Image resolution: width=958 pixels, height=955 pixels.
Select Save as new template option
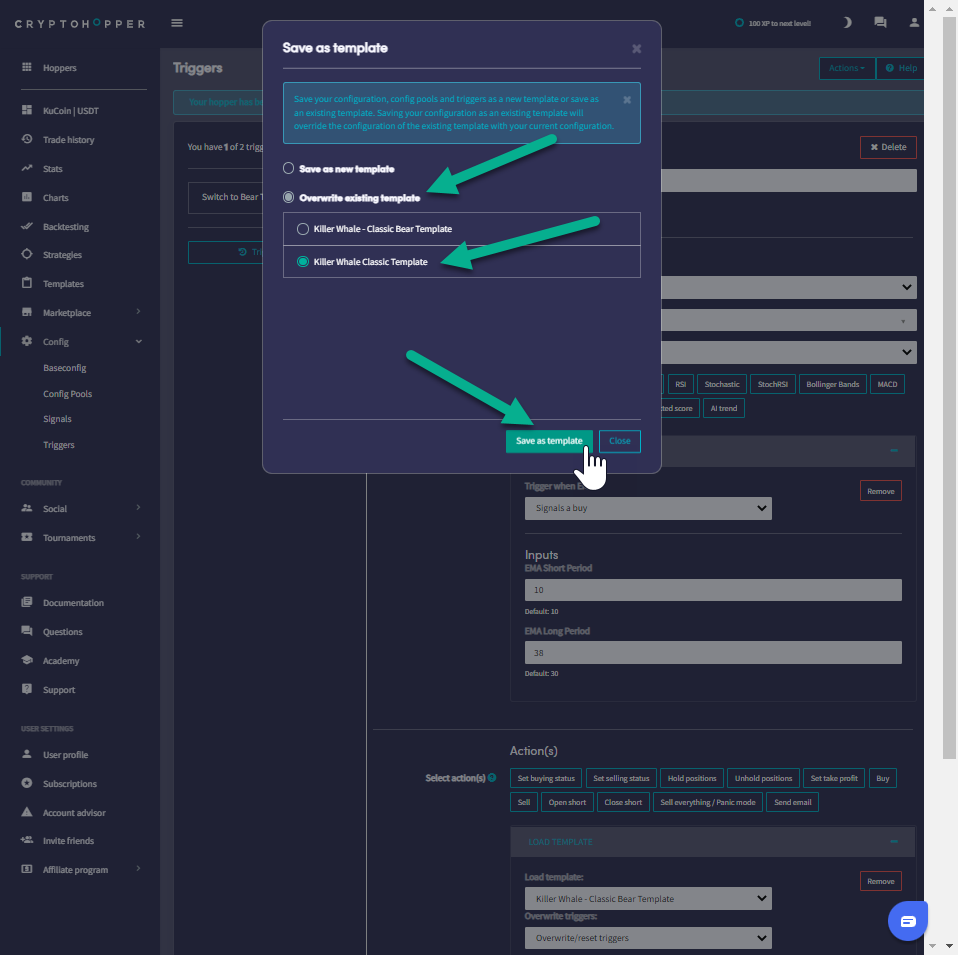click(x=289, y=169)
